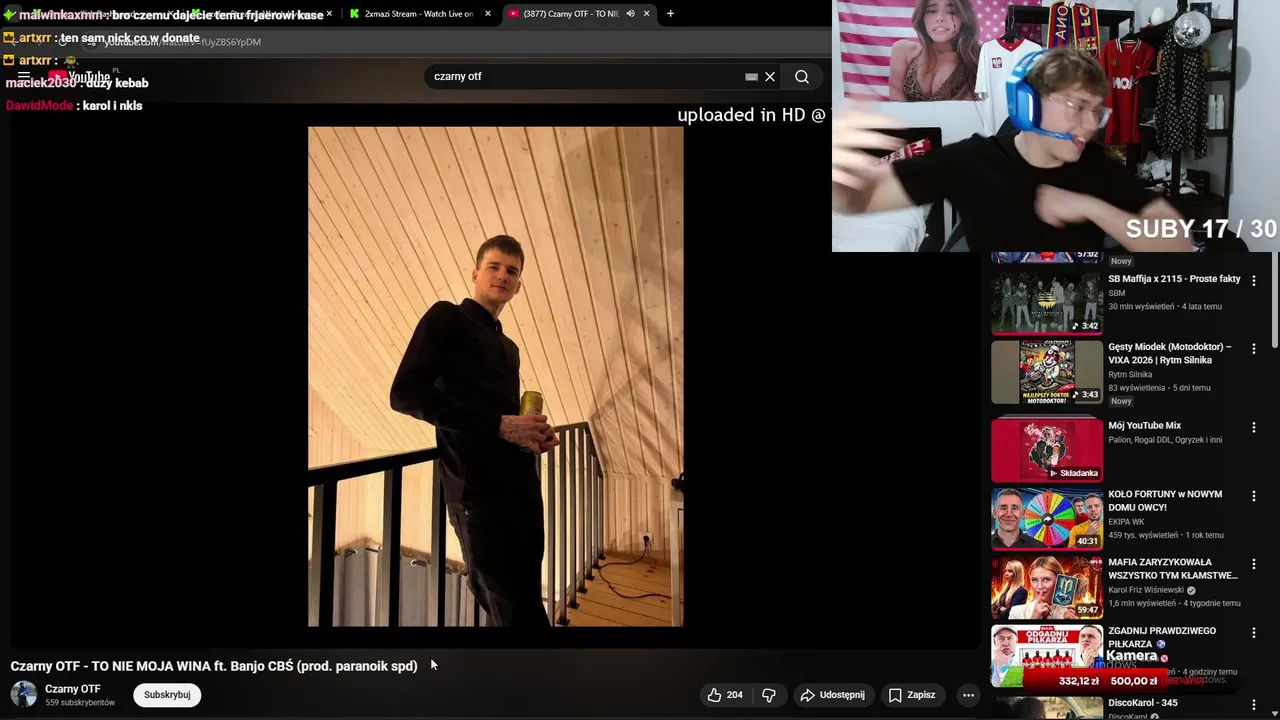Dislike the video with the thumbs-down button

(769, 695)
